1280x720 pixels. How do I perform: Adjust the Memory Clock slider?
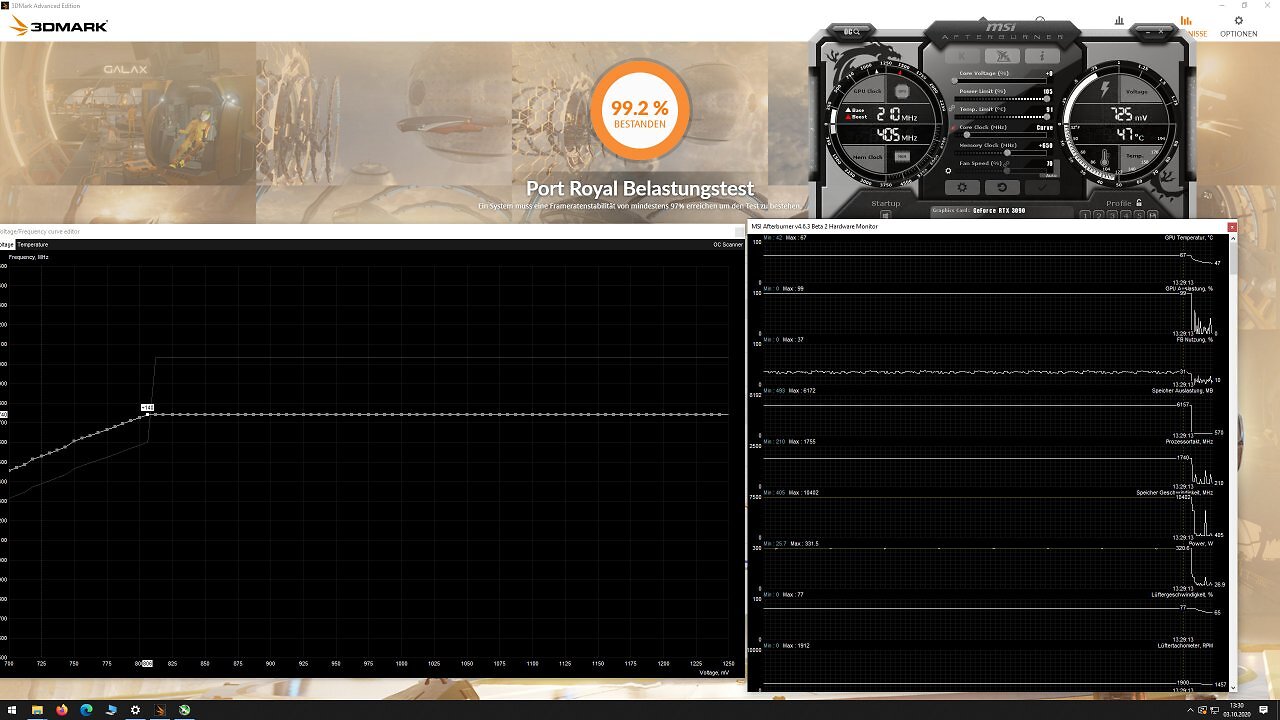(x=1000, y=153)
